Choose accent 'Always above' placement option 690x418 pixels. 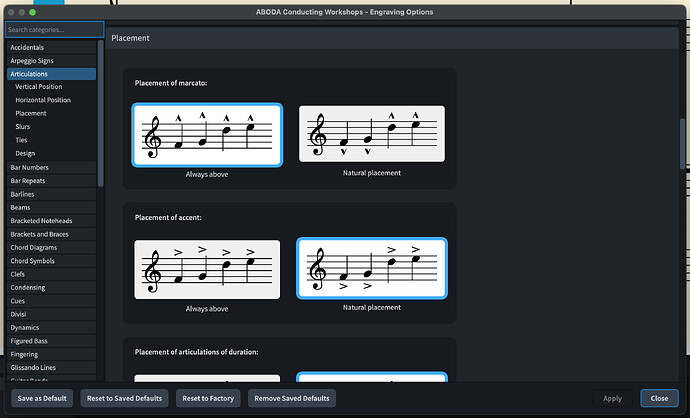click(207, 269)
